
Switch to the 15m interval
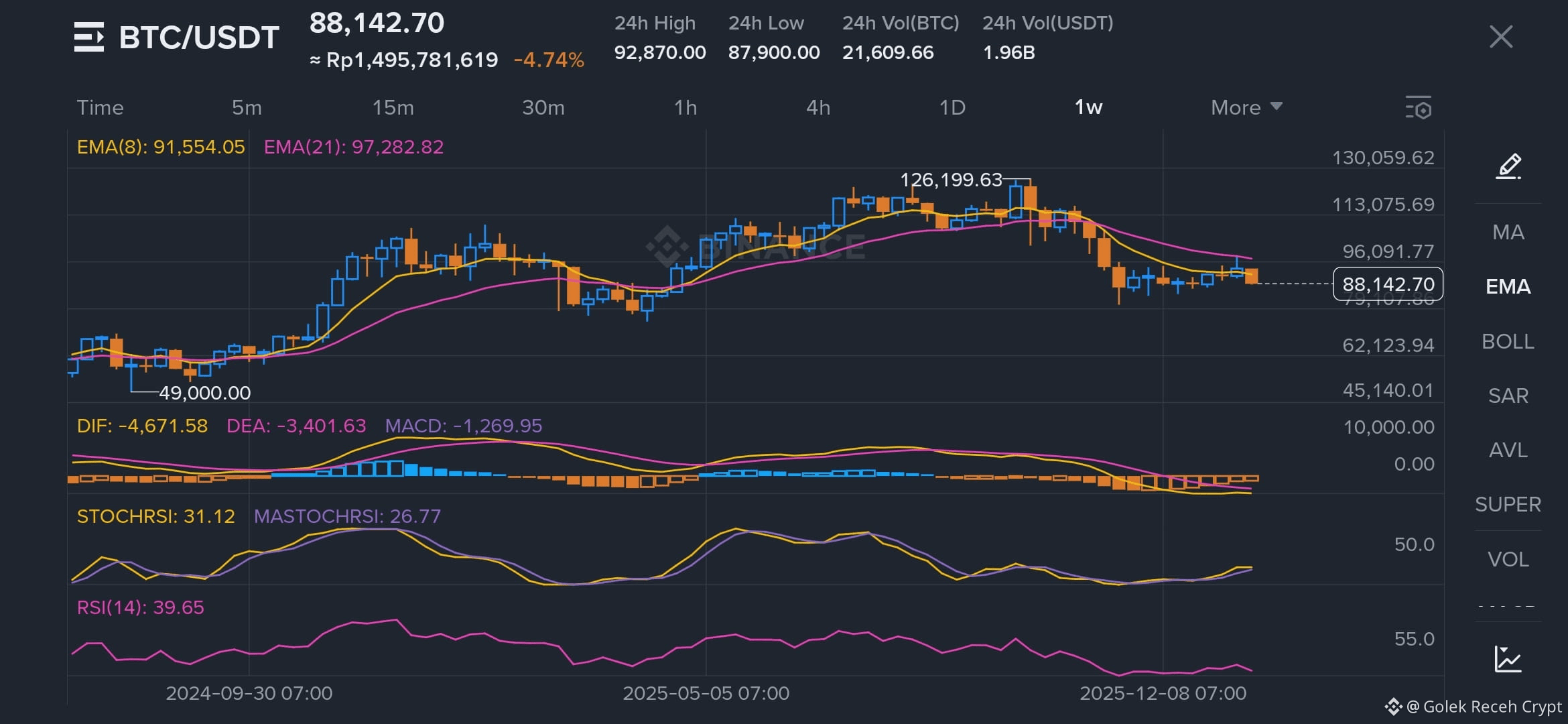tap(393, 107)
